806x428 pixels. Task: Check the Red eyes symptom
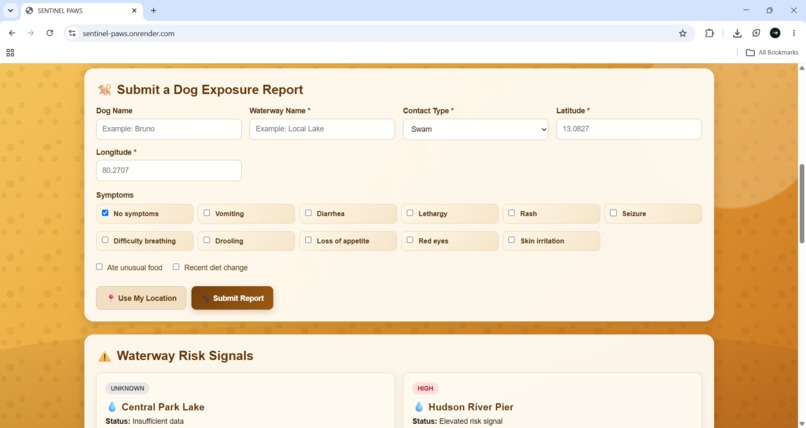(x=410, y=240)
